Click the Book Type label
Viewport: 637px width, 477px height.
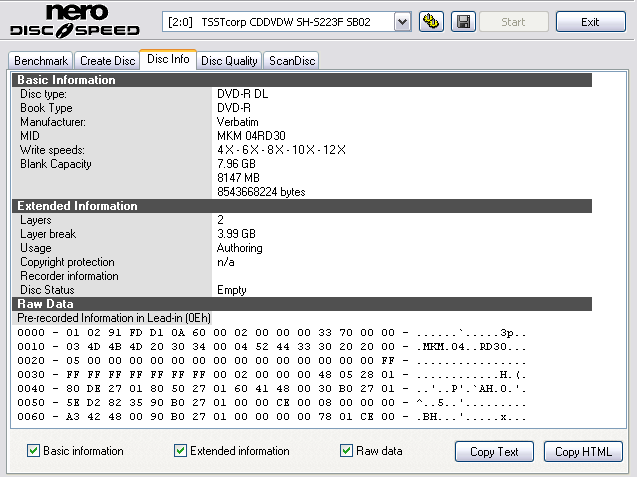click(46, 108)
